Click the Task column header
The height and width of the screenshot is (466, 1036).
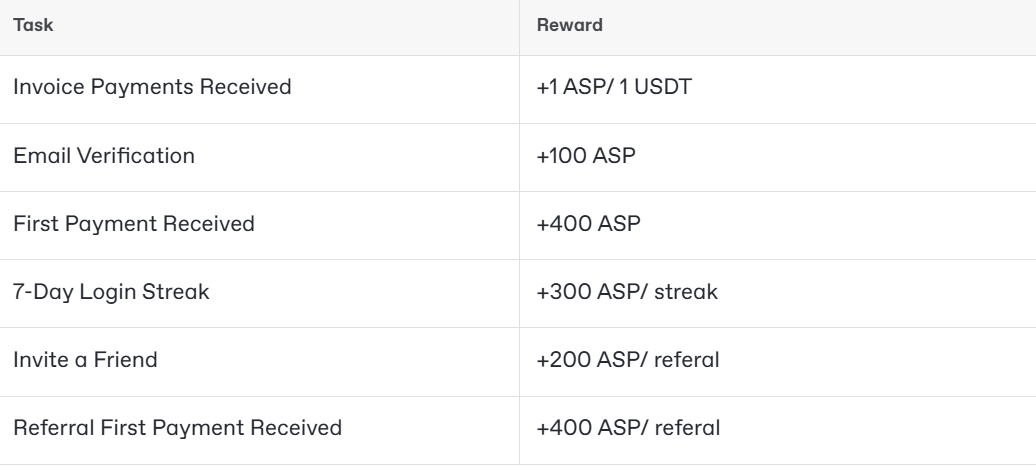(x=32, y=25)
